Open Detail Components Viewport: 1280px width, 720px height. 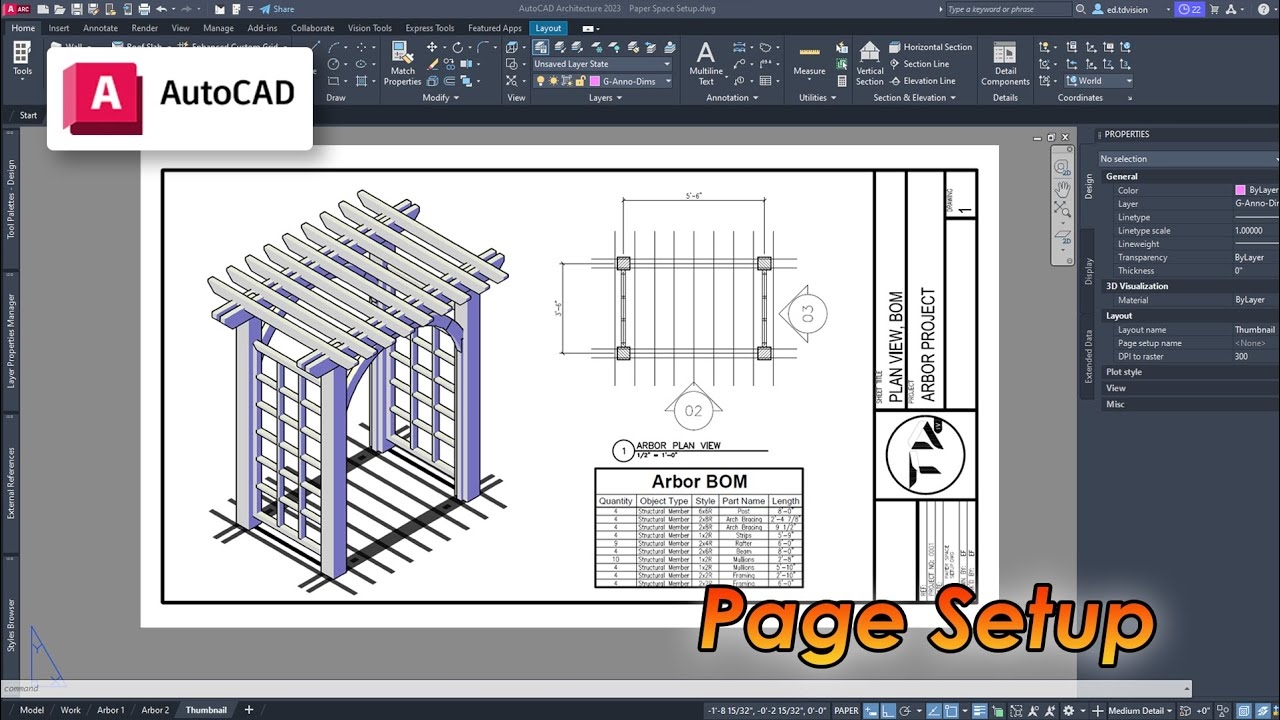coord(1005,63)
